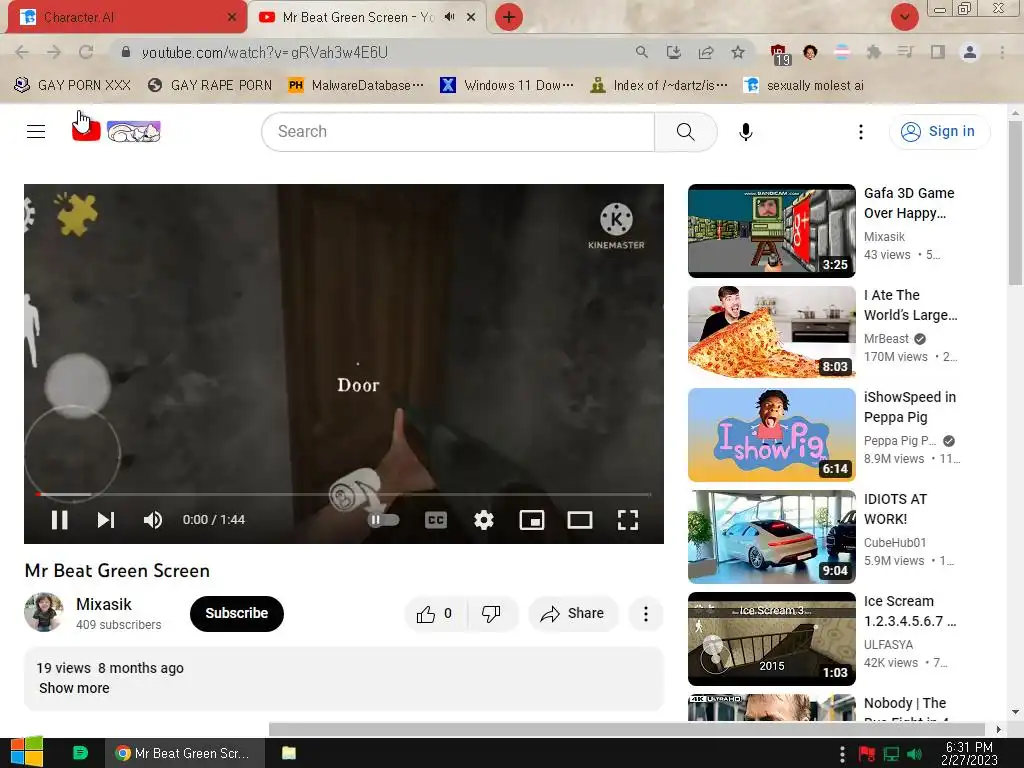Toggle Chrome side panel
The height and width of the screenshot is (768, 1024).
[x=938, y=52]
